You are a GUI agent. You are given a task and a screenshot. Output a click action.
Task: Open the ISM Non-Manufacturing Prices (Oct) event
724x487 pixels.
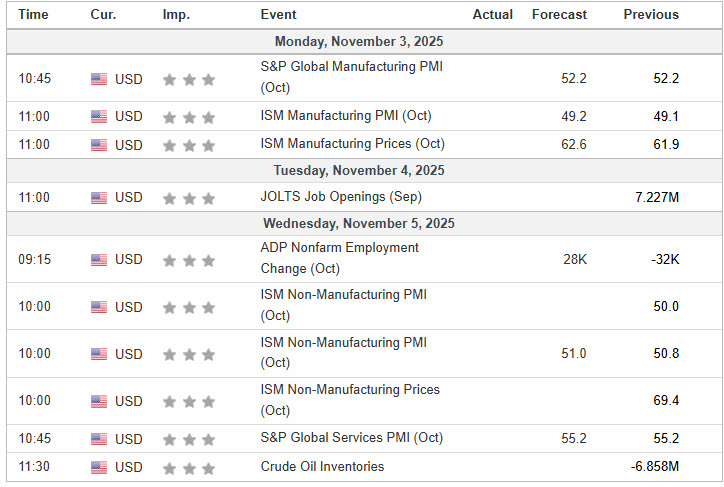click(349, 399)
